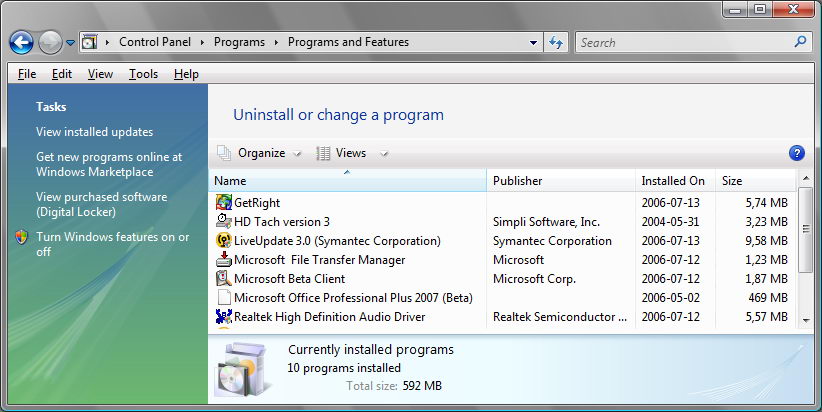The height and width of the screenshot is (412, 822).
Task: Sort by the Name column header
Action: 348,180
